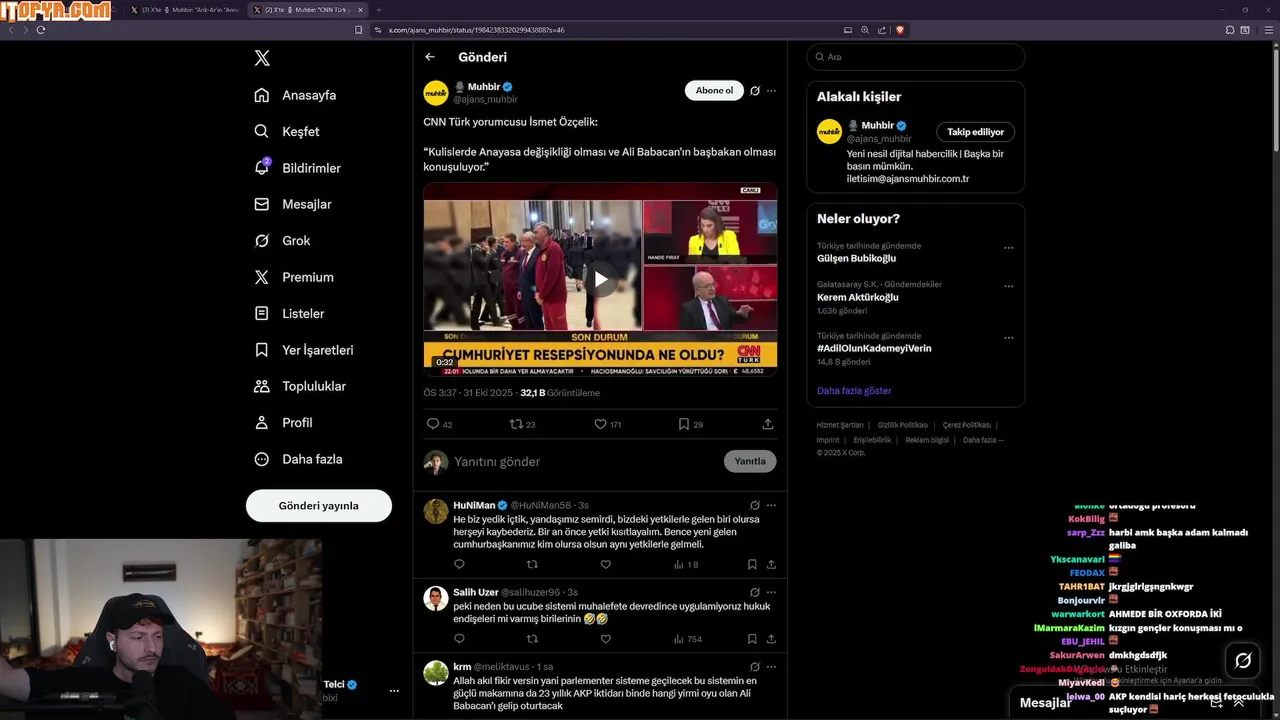Like HuNiMan's reply
This screenshot has height=720, width=1280.
pyautogui.click(x=605, y=565)
